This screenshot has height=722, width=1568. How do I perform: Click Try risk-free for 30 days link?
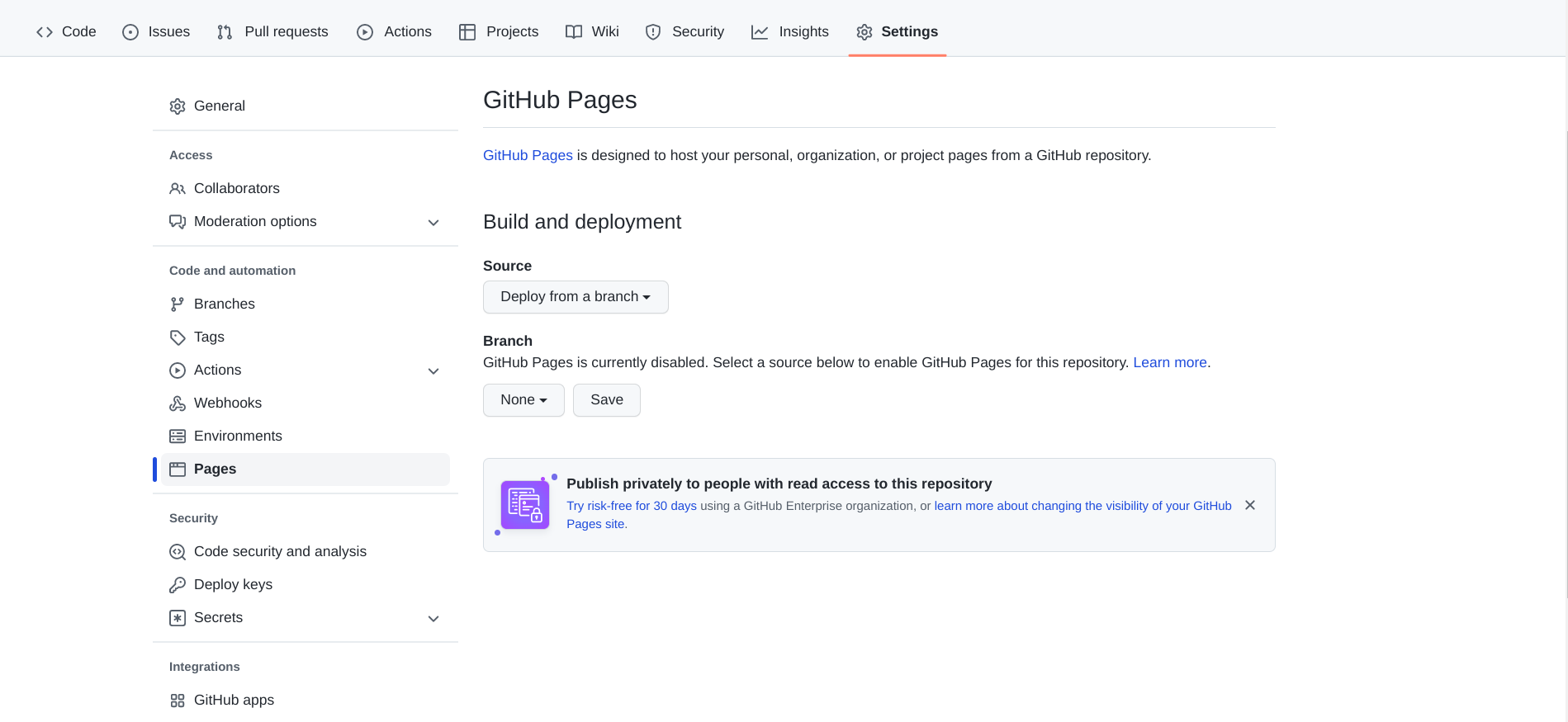[x=632, y=506]
